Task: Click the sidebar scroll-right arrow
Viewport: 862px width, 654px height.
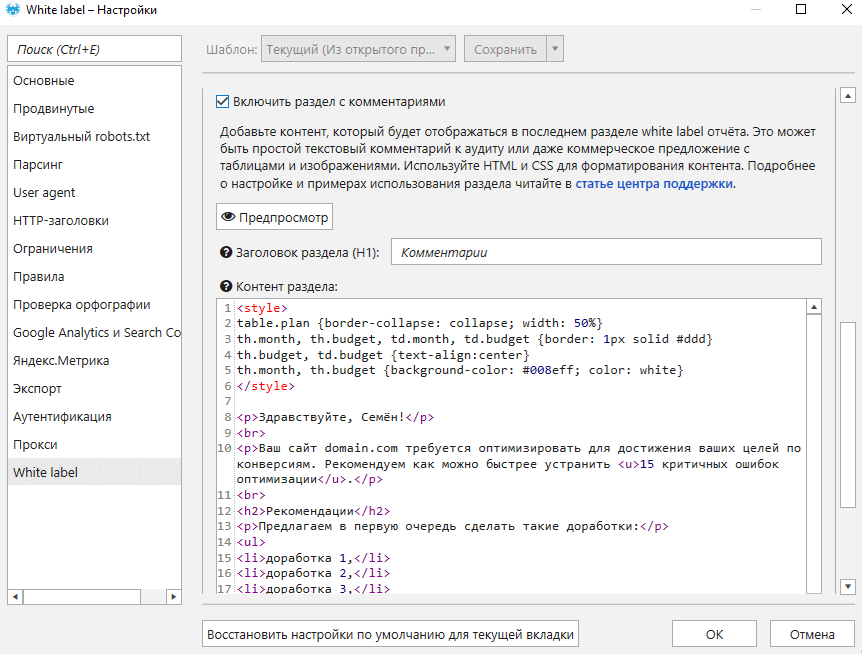Action: (173, 596)
